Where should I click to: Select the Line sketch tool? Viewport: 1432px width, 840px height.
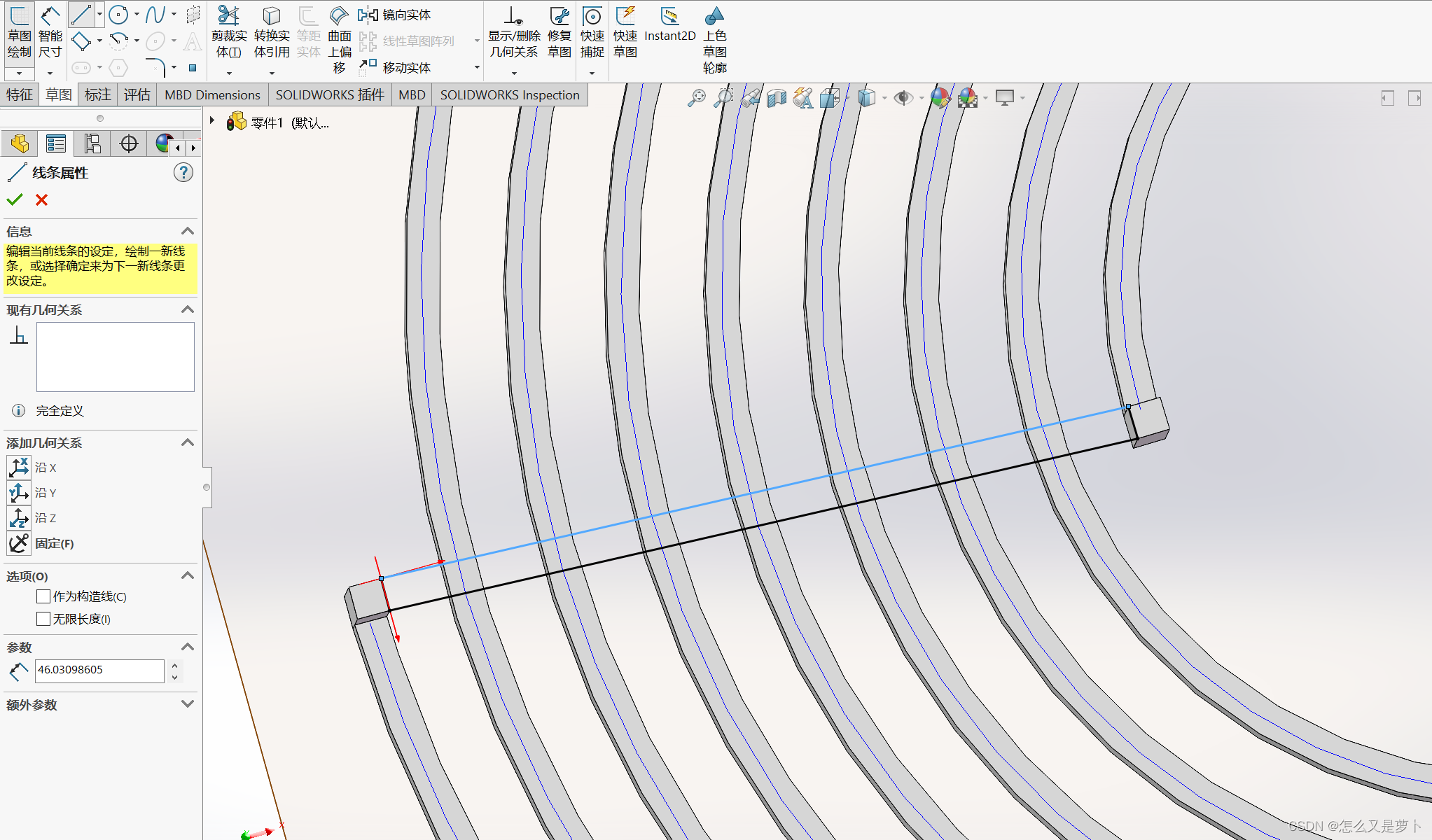tap(81, 14)
